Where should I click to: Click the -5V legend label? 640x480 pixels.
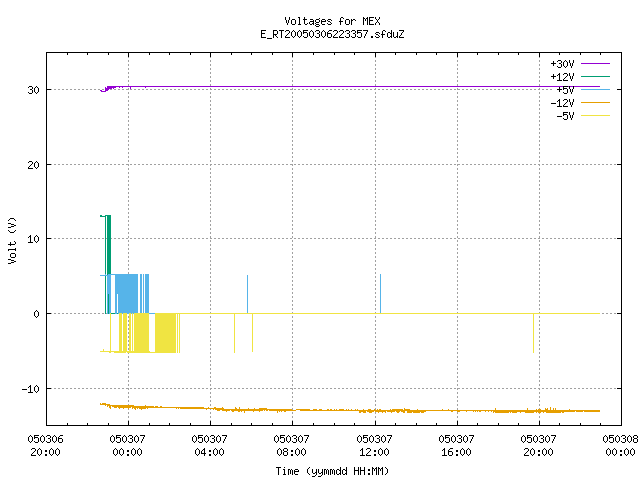tap(565, 116)
